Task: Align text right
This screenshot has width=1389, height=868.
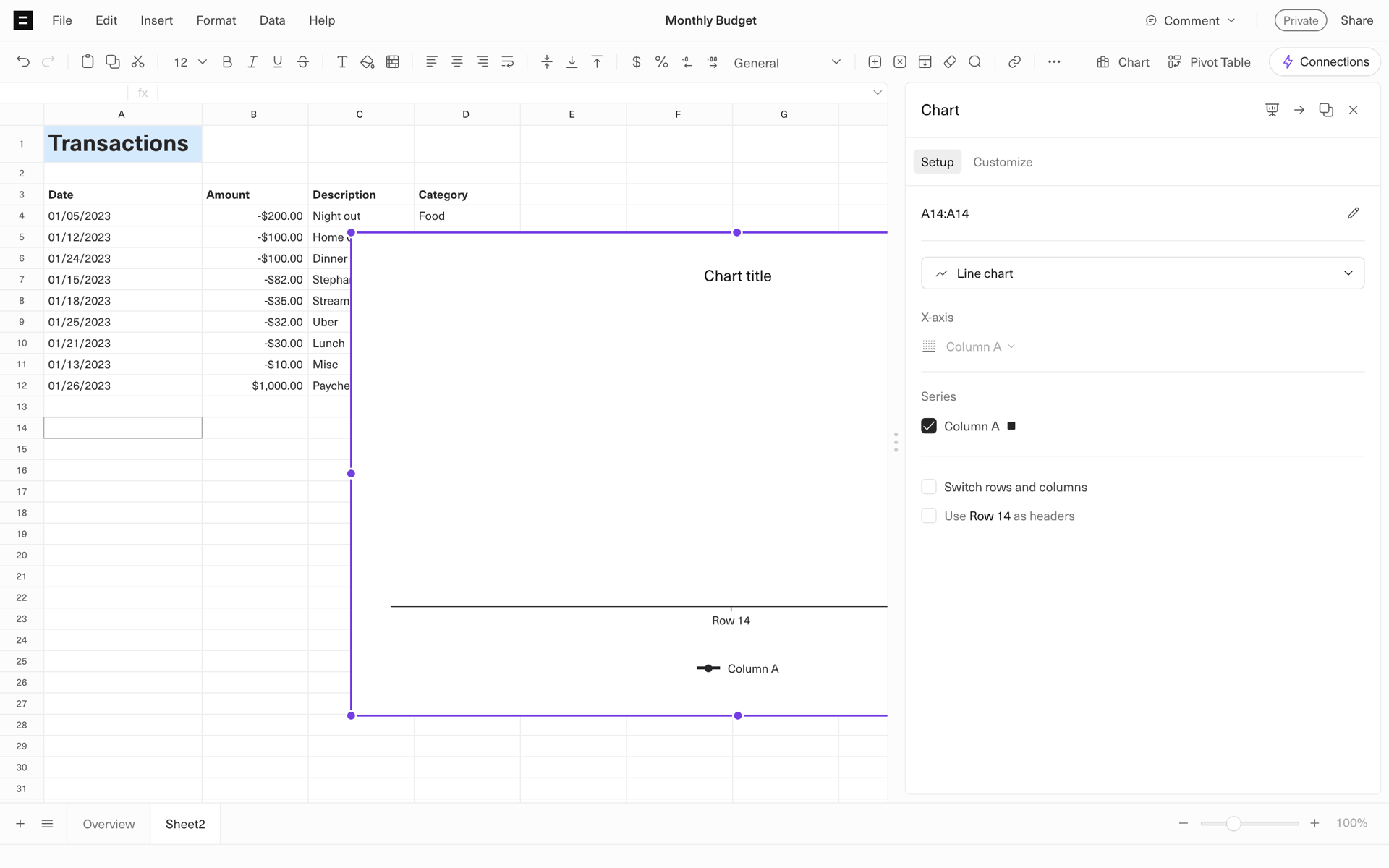Action: pos(483,62)
